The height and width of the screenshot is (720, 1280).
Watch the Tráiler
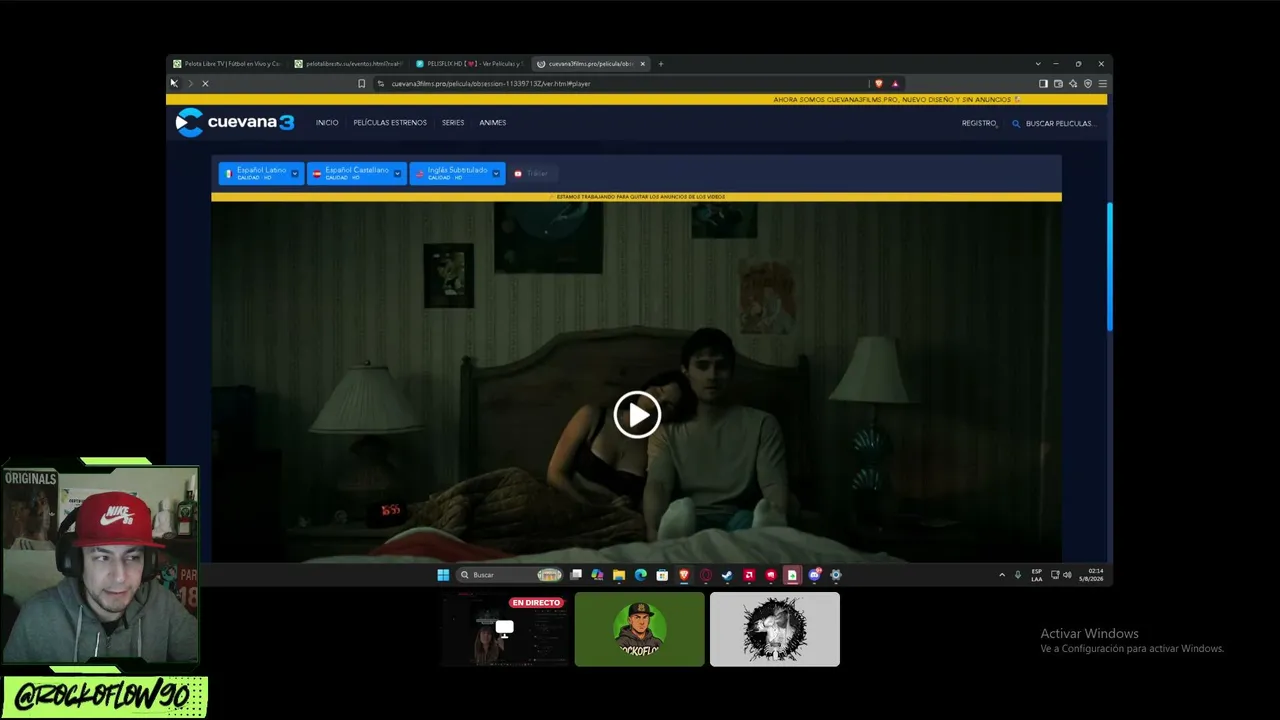[x=532, y=173]
